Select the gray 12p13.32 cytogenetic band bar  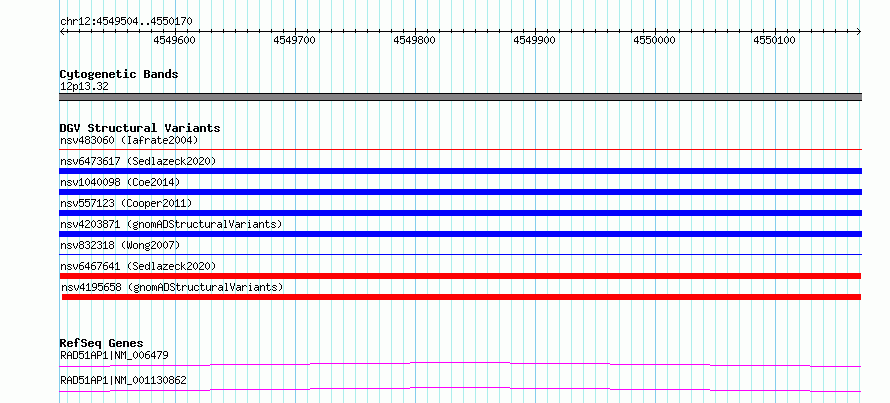tap(460, 97)
